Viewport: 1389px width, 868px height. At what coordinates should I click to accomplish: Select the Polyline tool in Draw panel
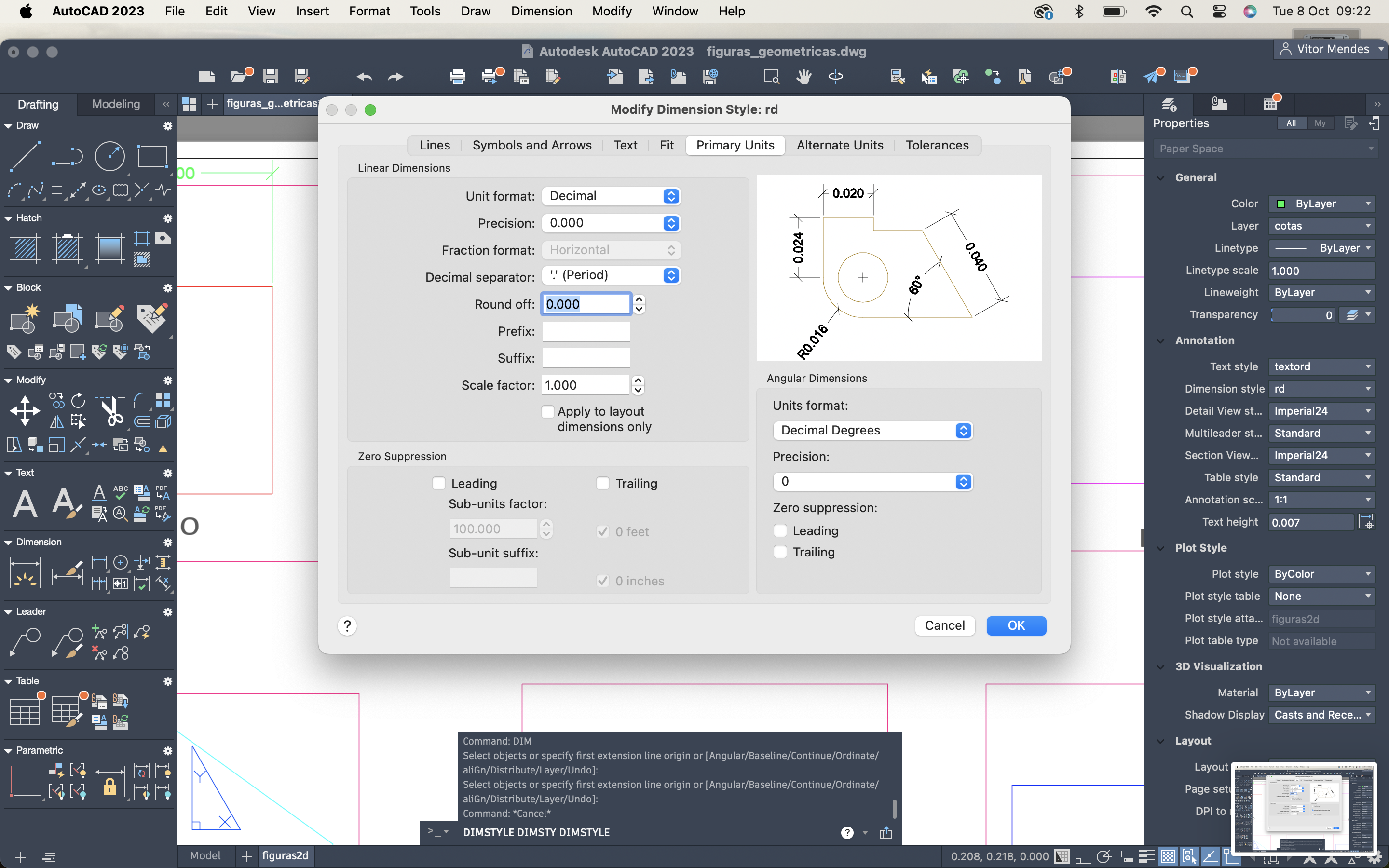click(67, 156)
